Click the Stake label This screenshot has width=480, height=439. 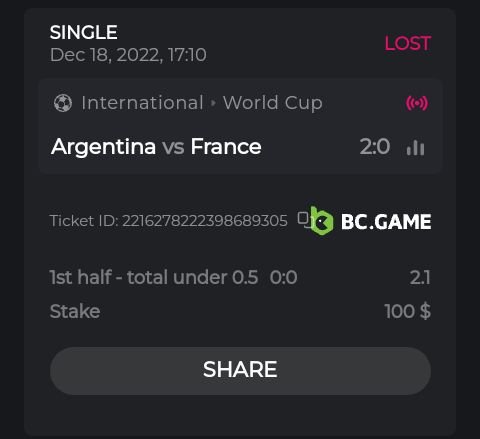(75, 311)
